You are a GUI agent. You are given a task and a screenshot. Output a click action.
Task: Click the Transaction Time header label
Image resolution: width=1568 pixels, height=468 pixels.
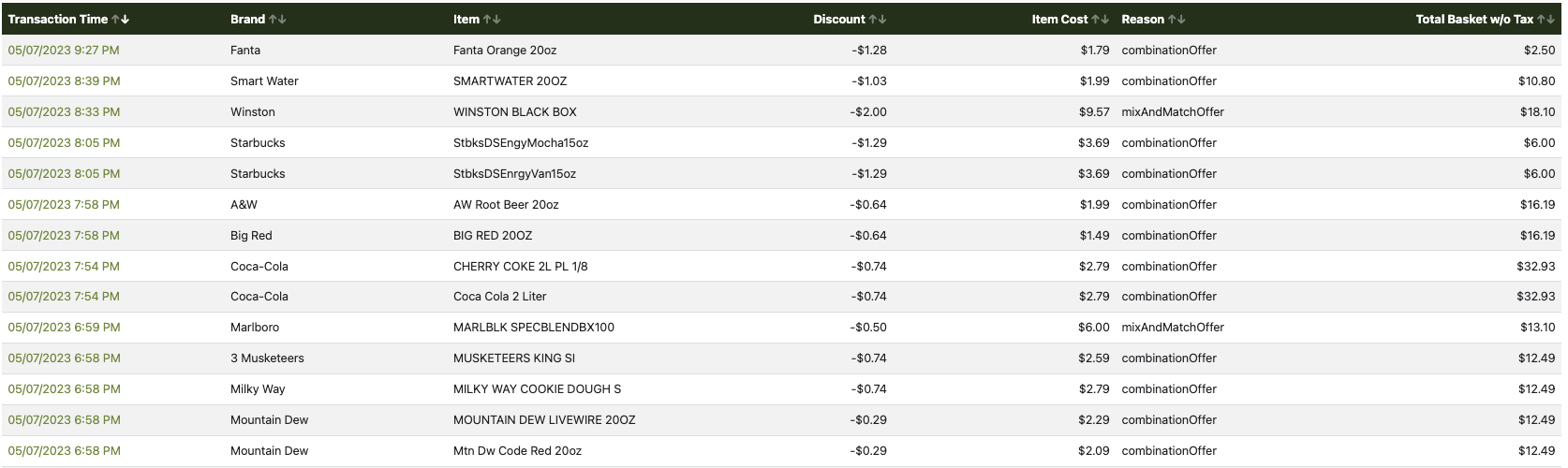[x=58, y=20]
